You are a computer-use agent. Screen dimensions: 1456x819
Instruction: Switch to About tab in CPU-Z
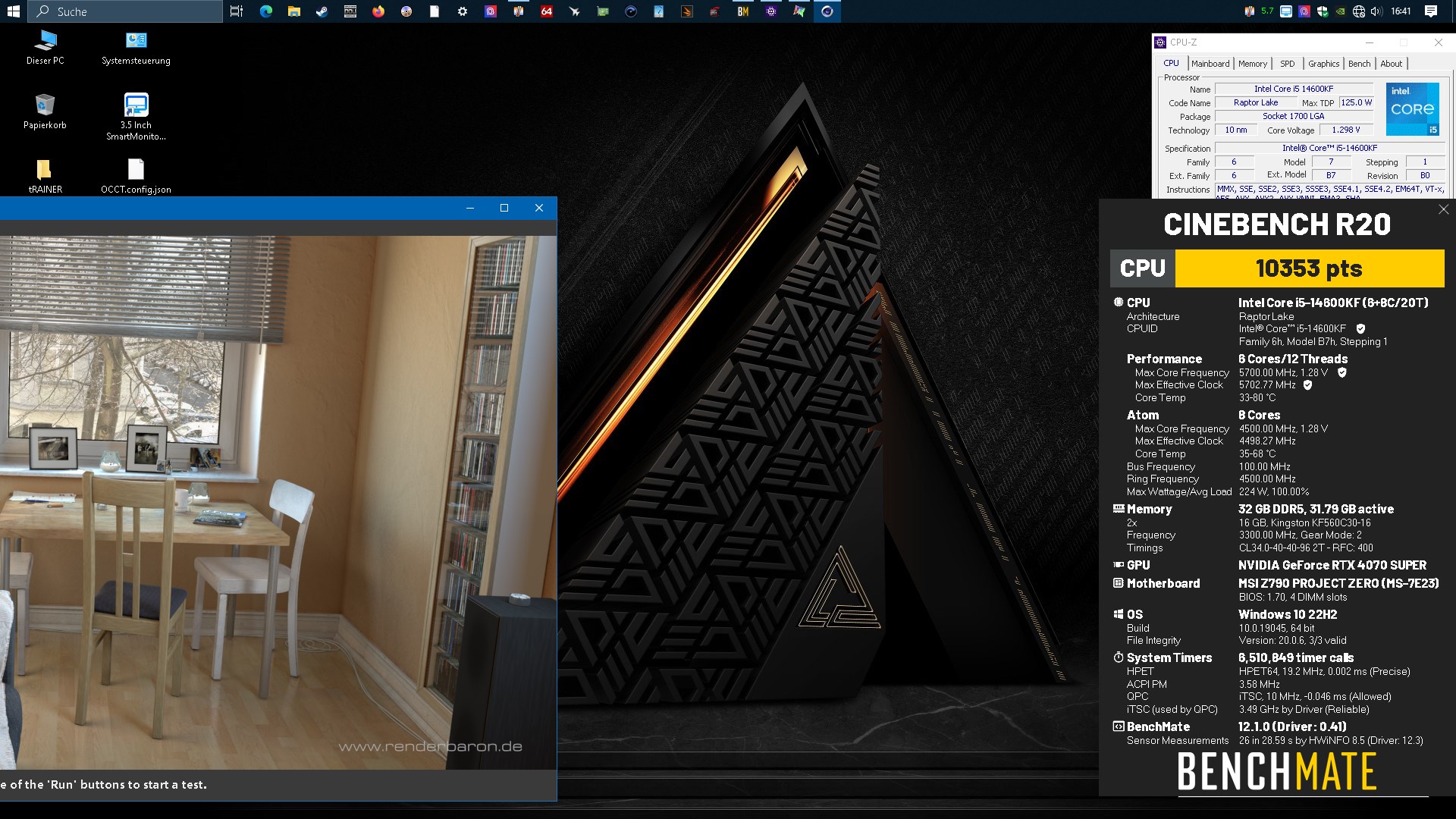tap(1392, 64)
